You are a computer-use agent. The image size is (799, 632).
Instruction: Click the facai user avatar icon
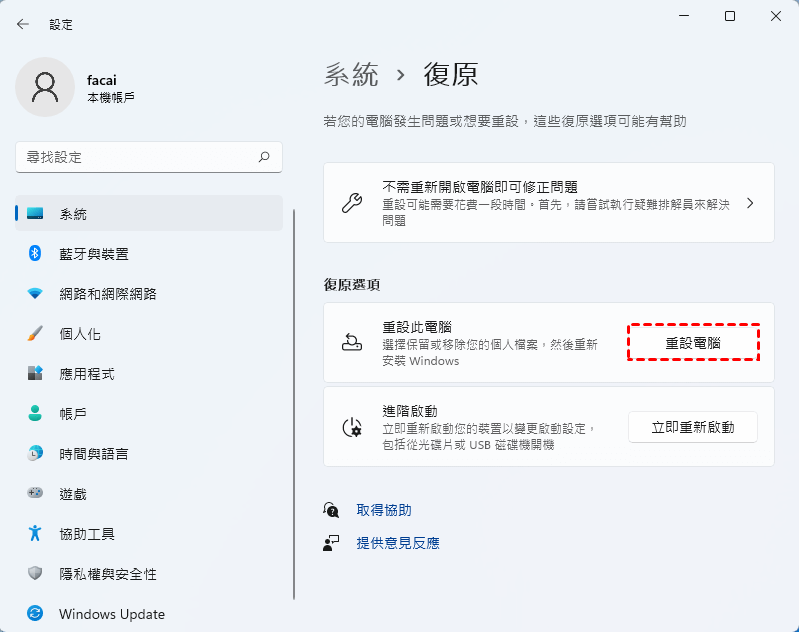(x=45, y=87)
